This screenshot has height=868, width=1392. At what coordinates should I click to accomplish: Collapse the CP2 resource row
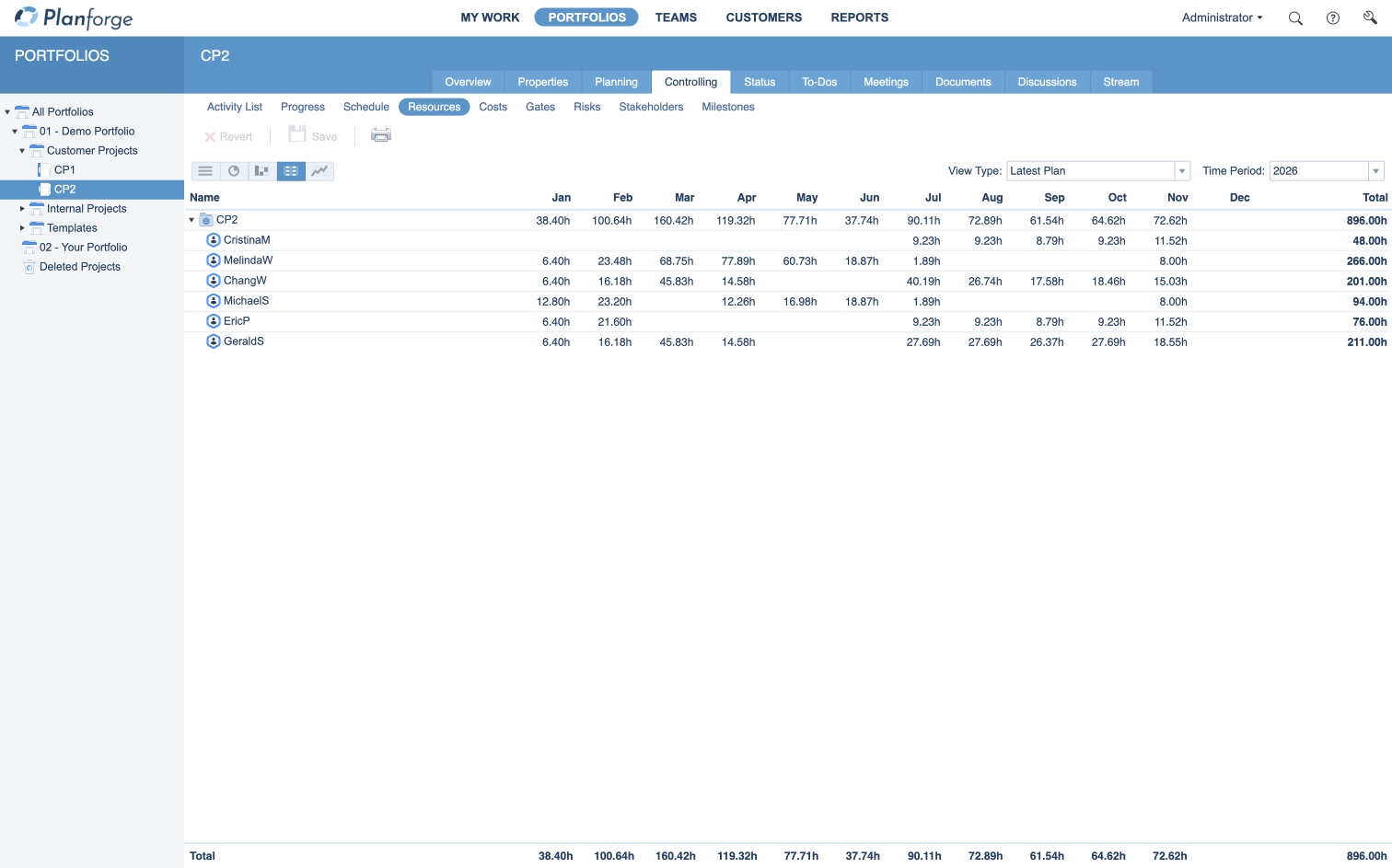click(x=191, y=220)
